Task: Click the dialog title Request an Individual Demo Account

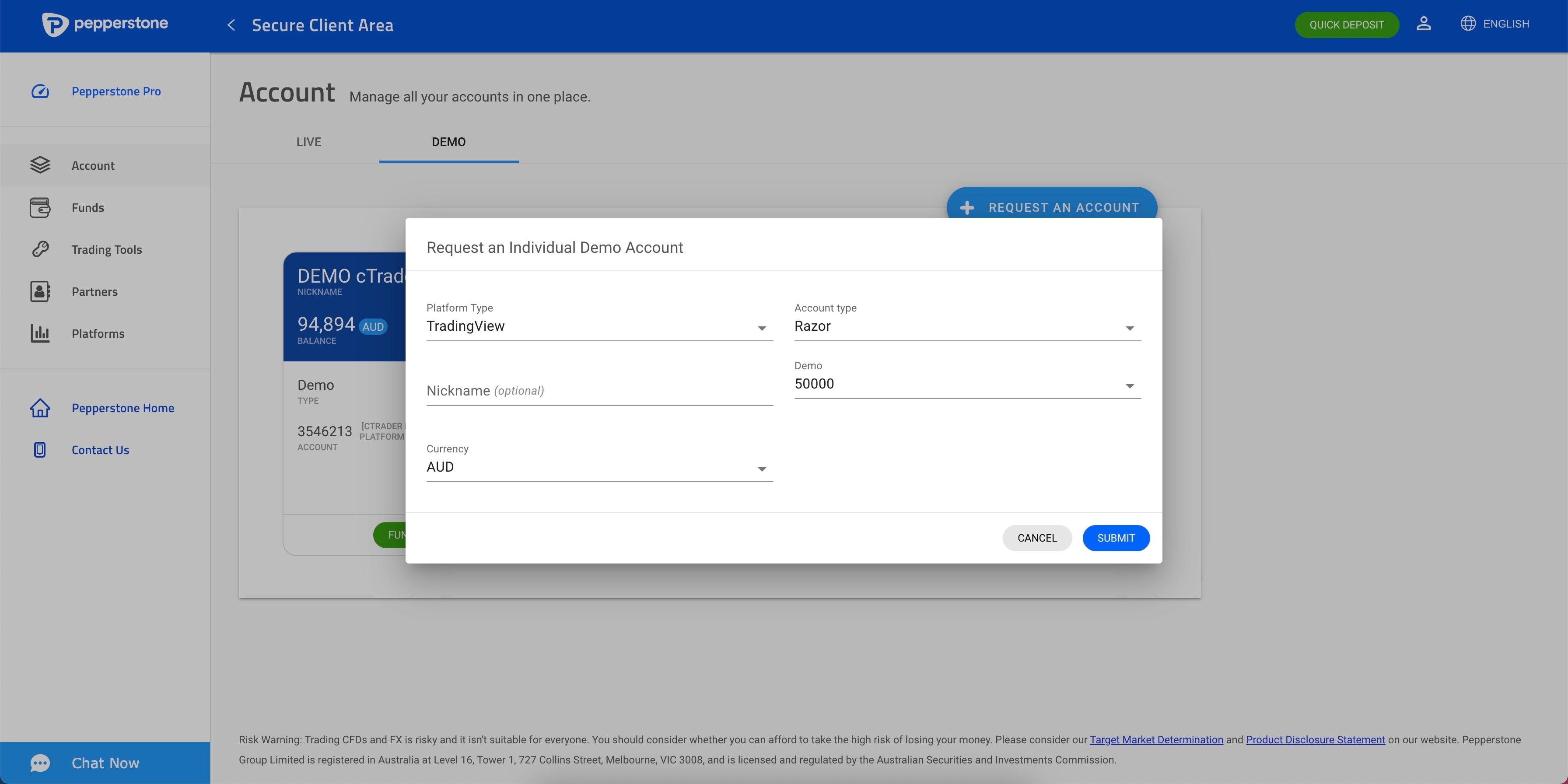Action: pos(554,247)
